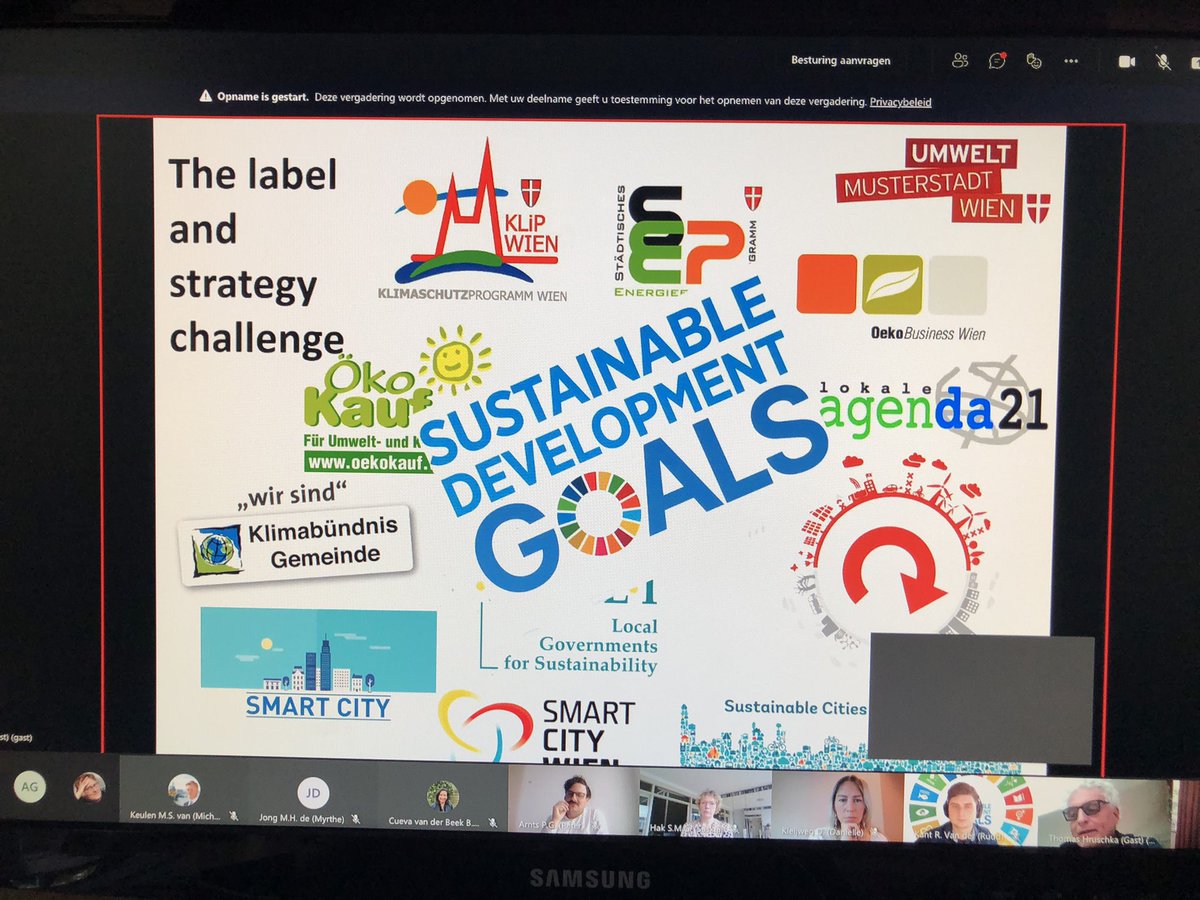
Task: Click the Opname is gestart notification text
Action: pos(263,98)
